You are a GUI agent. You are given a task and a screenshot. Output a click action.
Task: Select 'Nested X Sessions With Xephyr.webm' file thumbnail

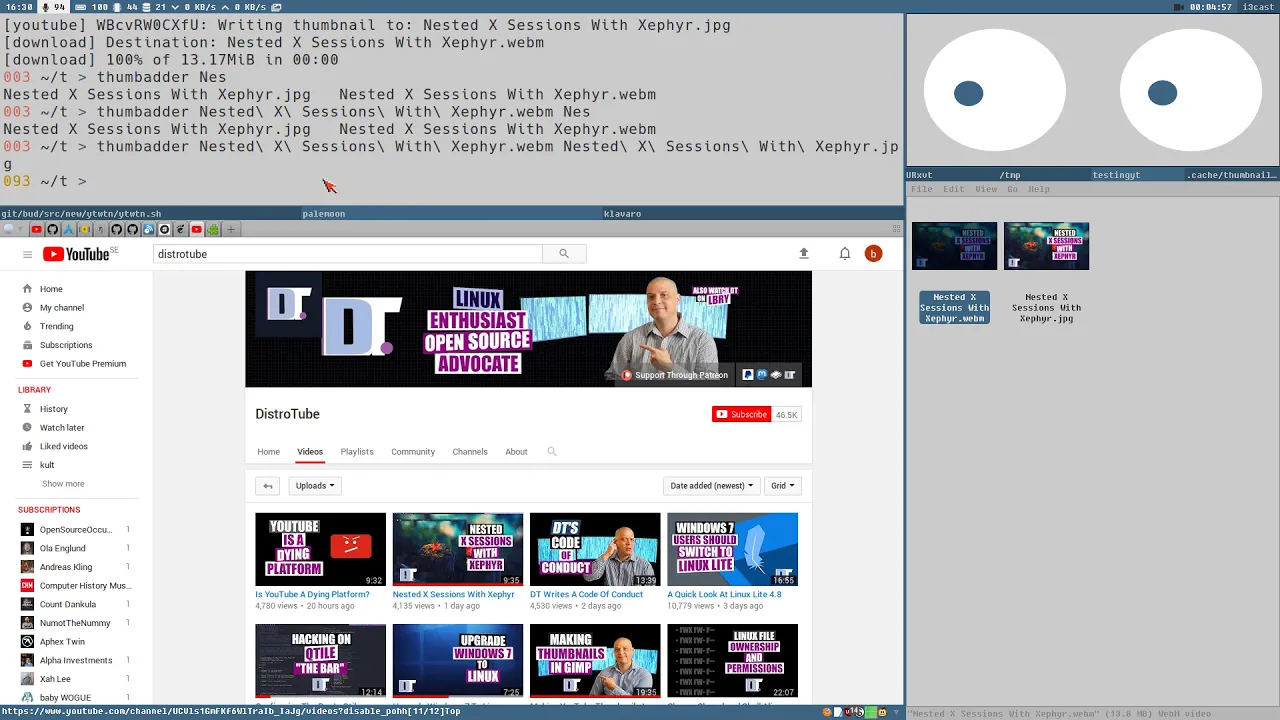954,246
